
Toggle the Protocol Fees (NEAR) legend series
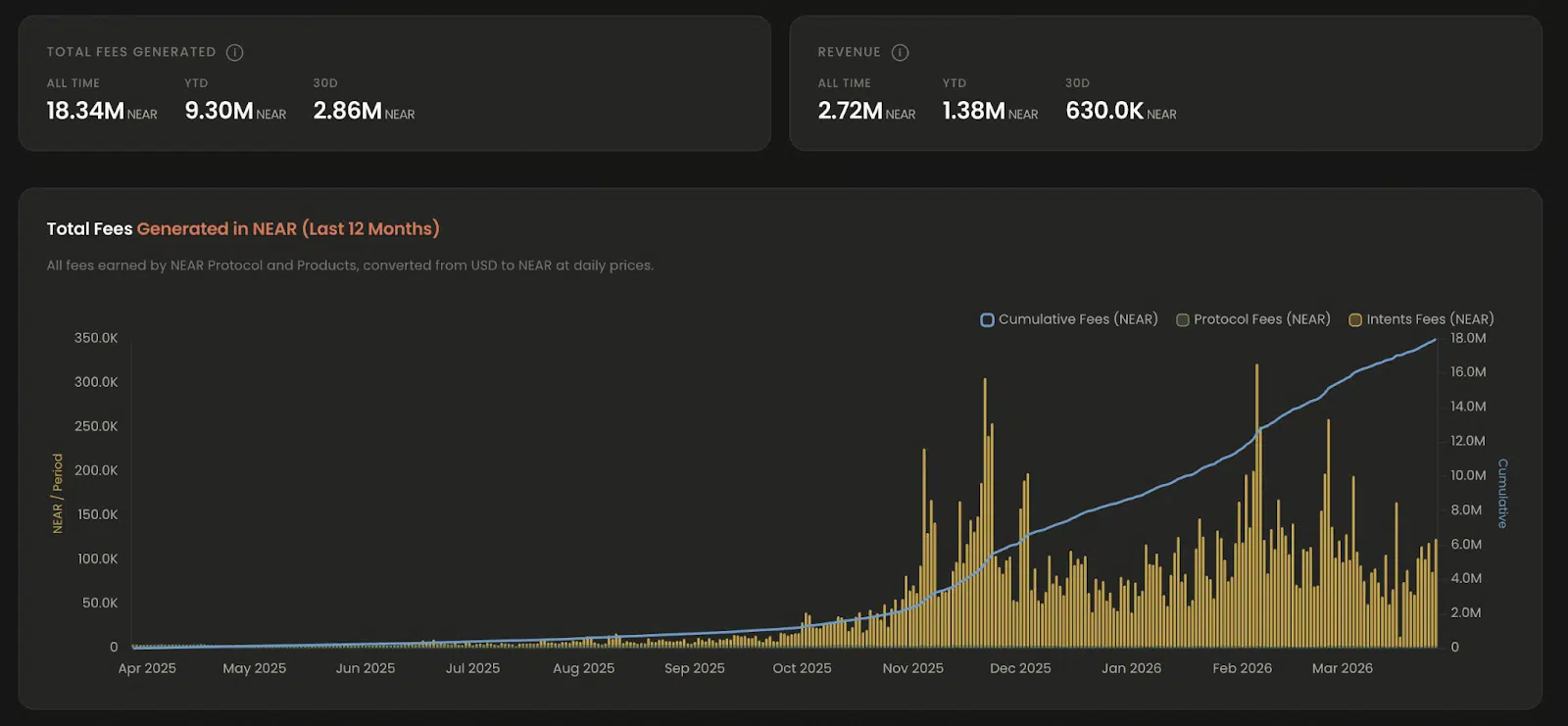1253,319
